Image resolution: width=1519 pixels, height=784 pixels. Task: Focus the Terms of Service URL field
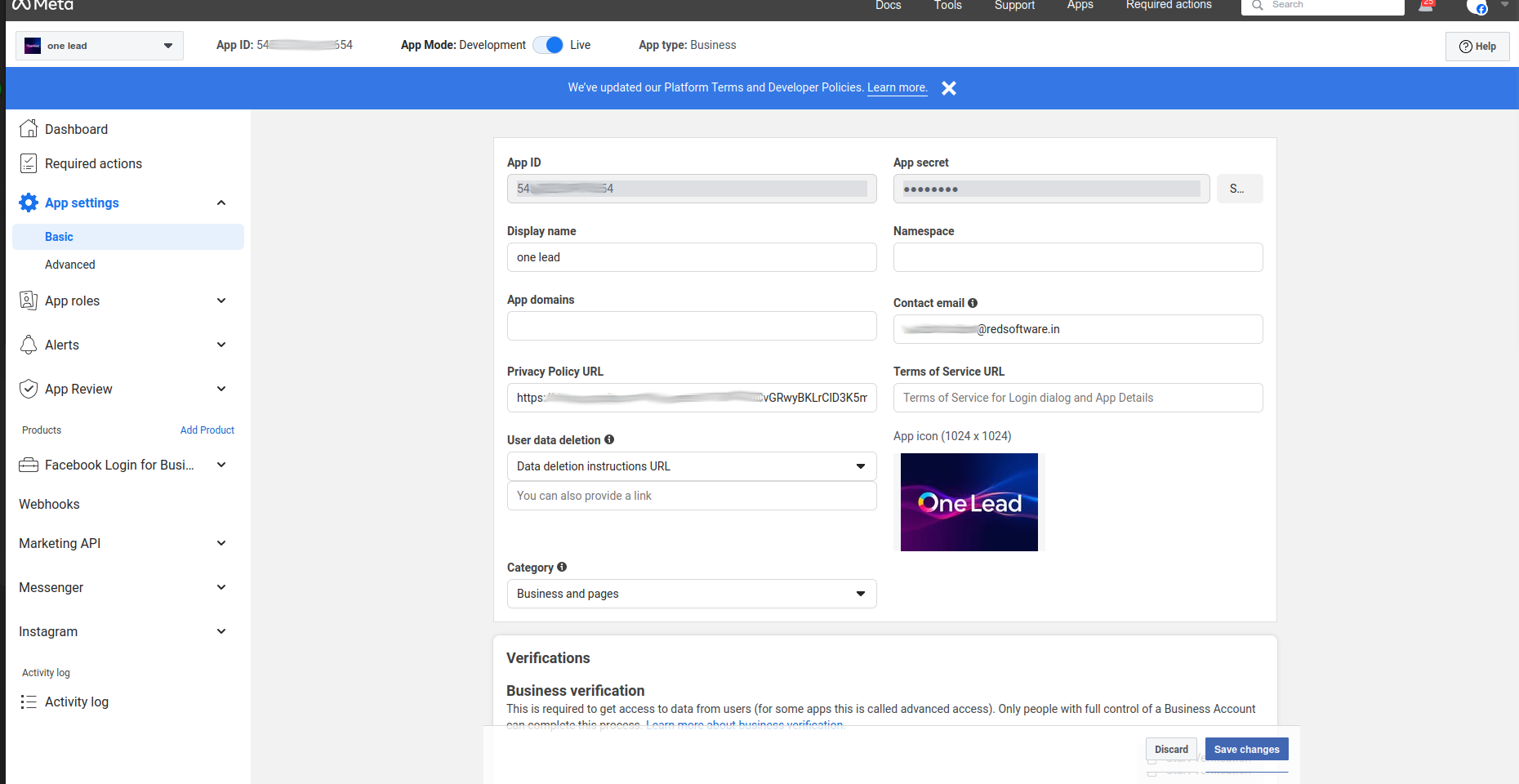click(x=1078, y=398)
